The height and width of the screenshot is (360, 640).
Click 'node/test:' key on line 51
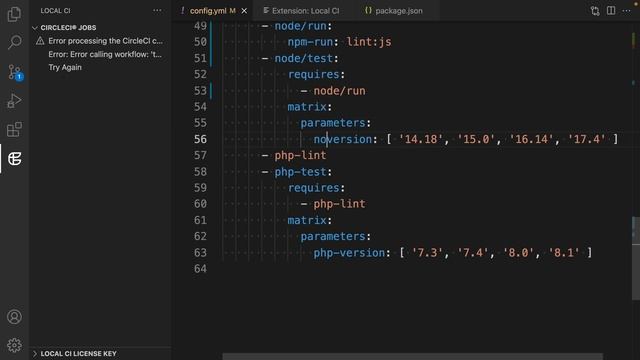307,58
